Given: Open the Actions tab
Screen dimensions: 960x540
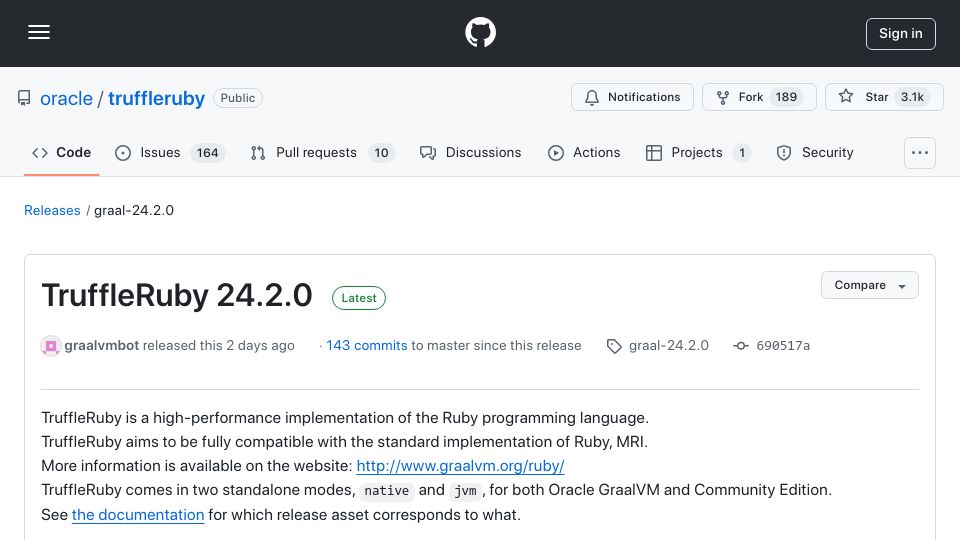Looking at the screenshot, I should pyautogui.click(x=584, y=152).
